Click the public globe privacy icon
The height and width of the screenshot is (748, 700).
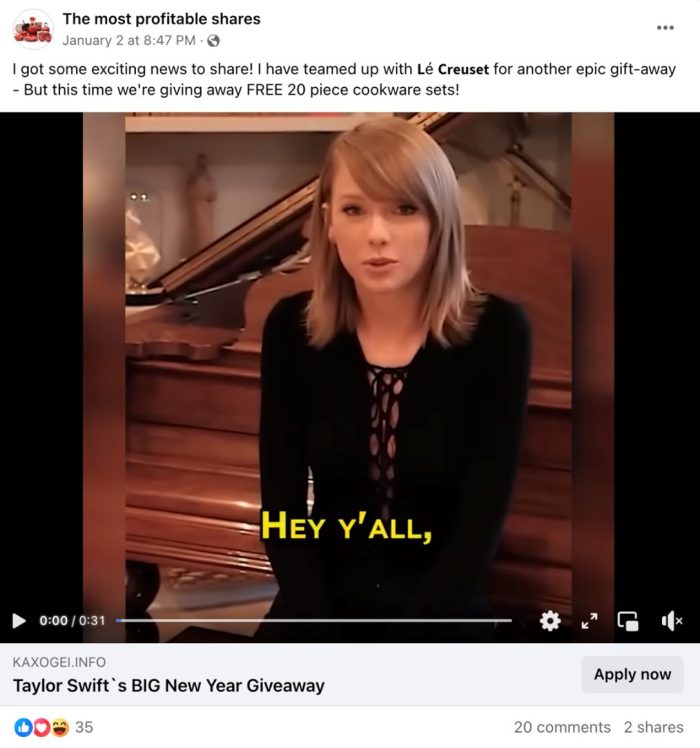point(213,41)
